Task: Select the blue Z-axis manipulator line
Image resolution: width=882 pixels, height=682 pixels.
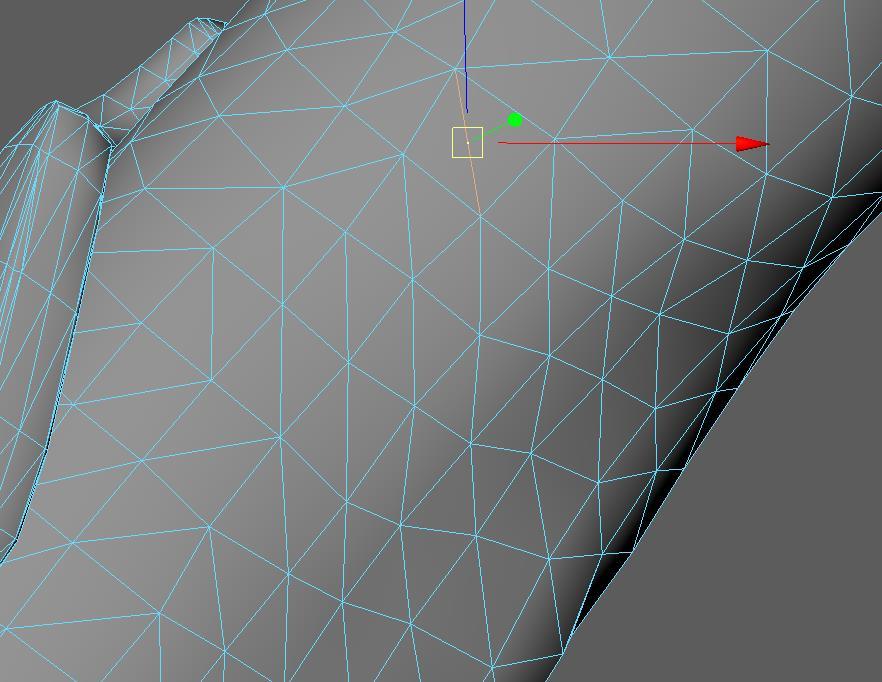Action: (465, 50)
